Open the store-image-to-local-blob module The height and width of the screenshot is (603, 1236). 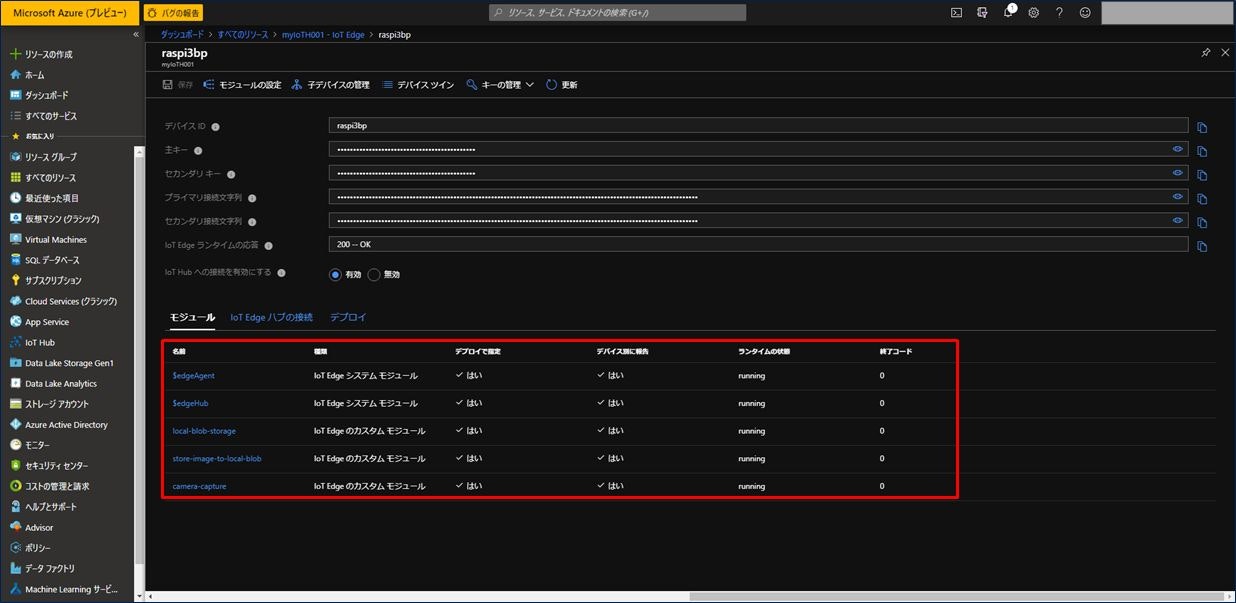pyautogui.click(x=216, y=458)
